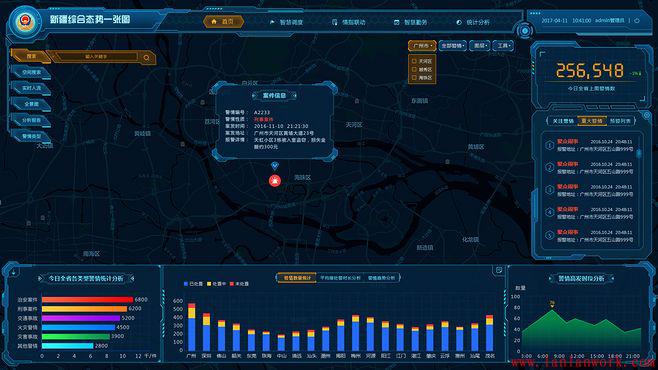Click the keyword search input field
This screenshot has height=370, width=658.
tap(96, 56)
